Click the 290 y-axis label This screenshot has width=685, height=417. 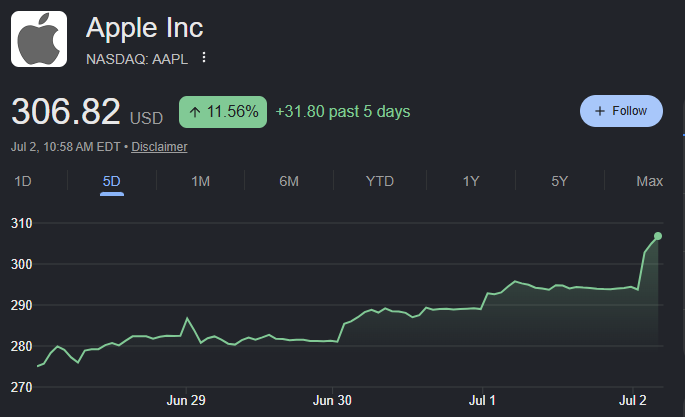click(21, 305)
